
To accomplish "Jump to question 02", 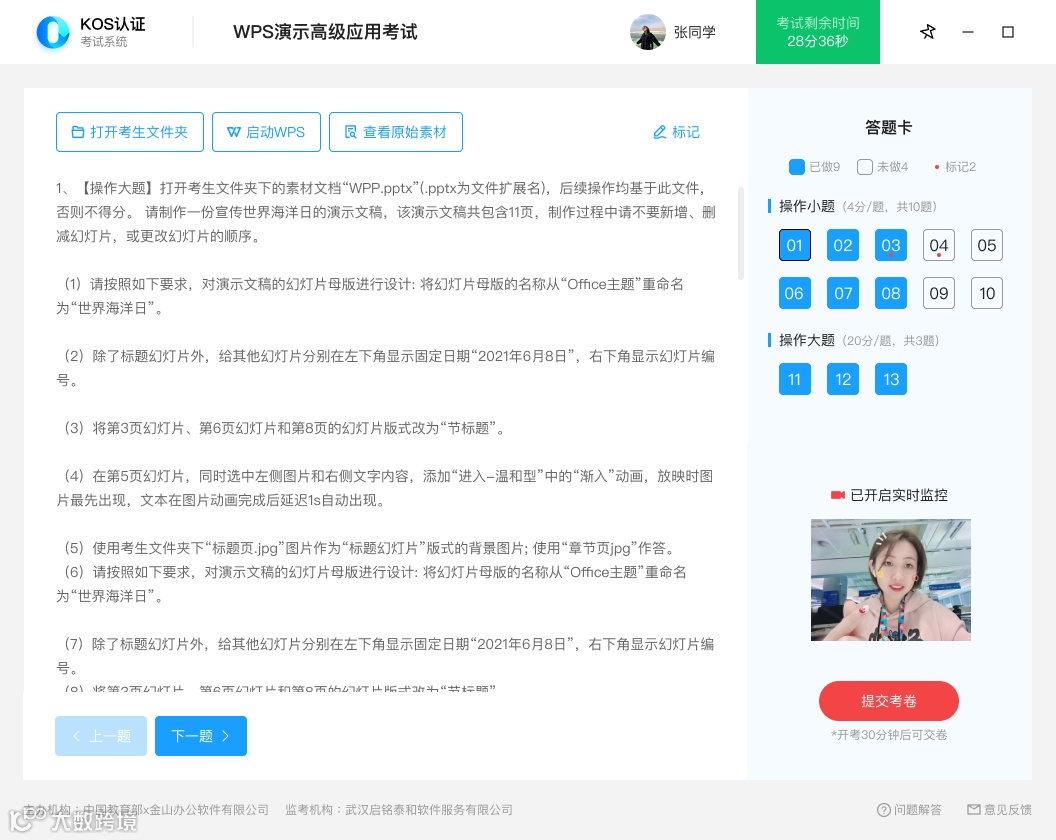I will click(x=843, y=245).
